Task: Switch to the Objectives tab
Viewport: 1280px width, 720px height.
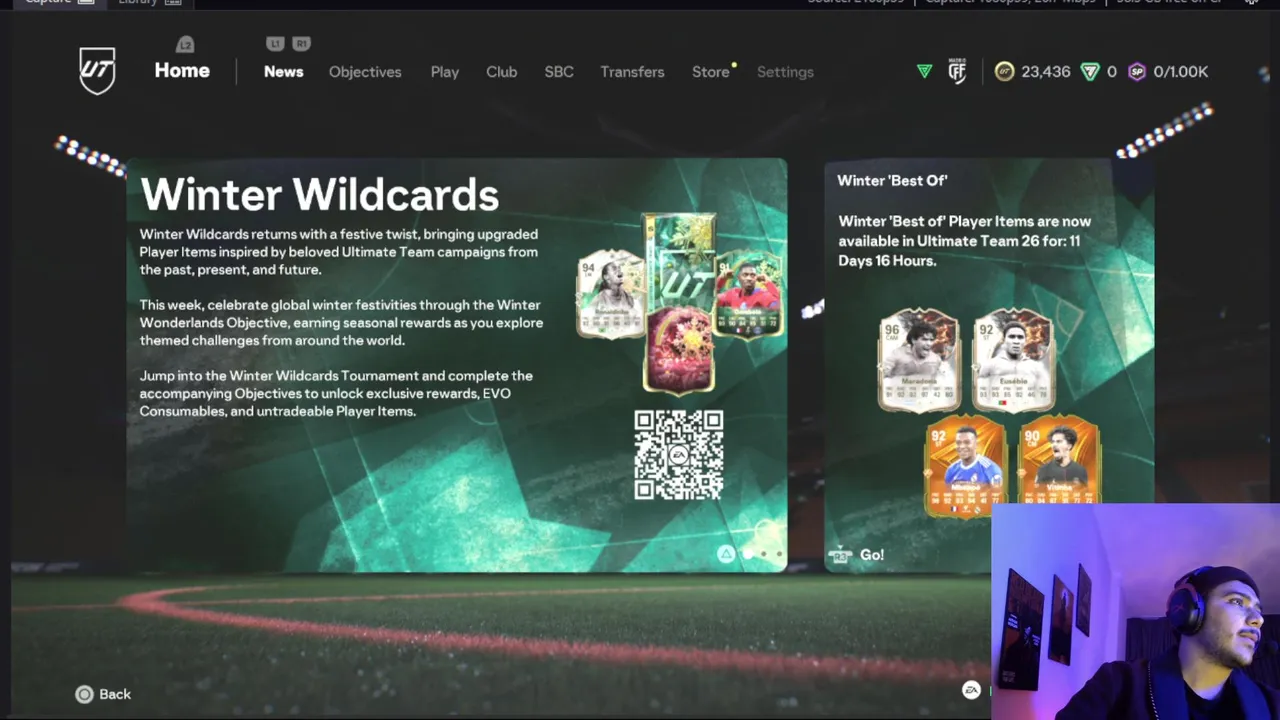Action: [365, 72]
